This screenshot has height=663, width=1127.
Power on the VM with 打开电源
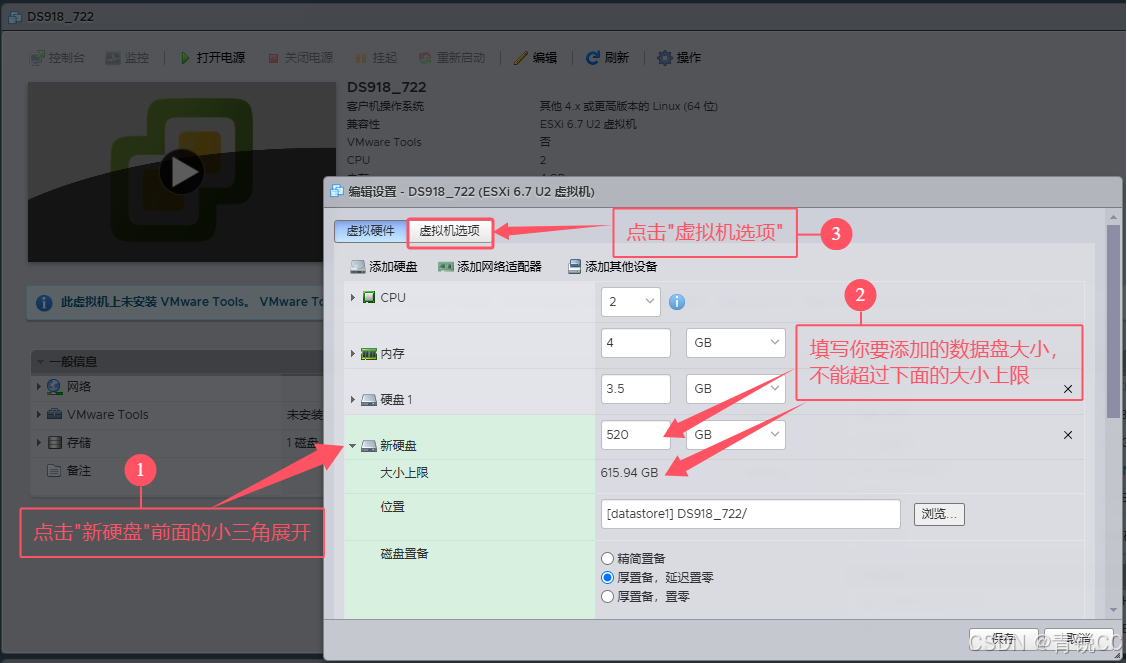click(x=212, y=58)
